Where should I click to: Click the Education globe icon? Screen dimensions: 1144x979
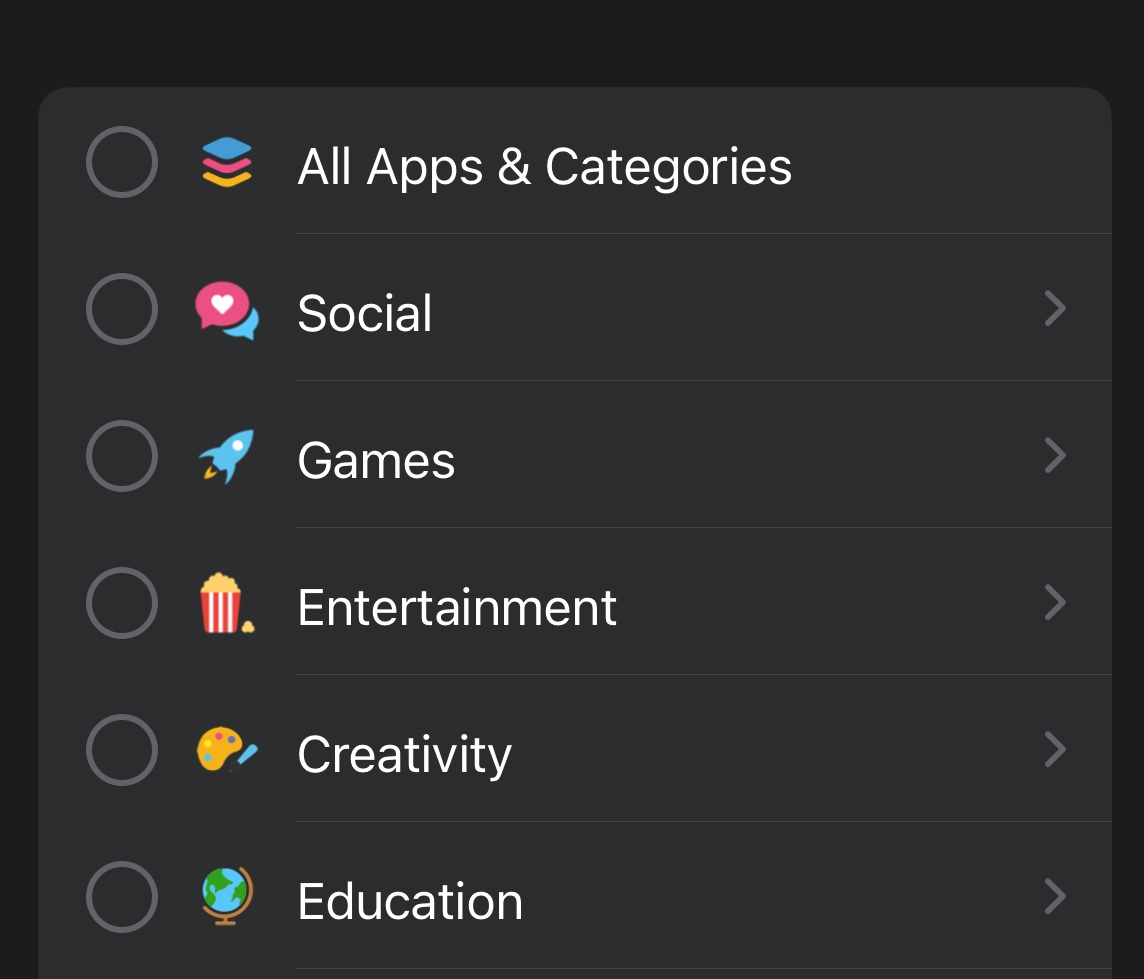coord(227,897)
